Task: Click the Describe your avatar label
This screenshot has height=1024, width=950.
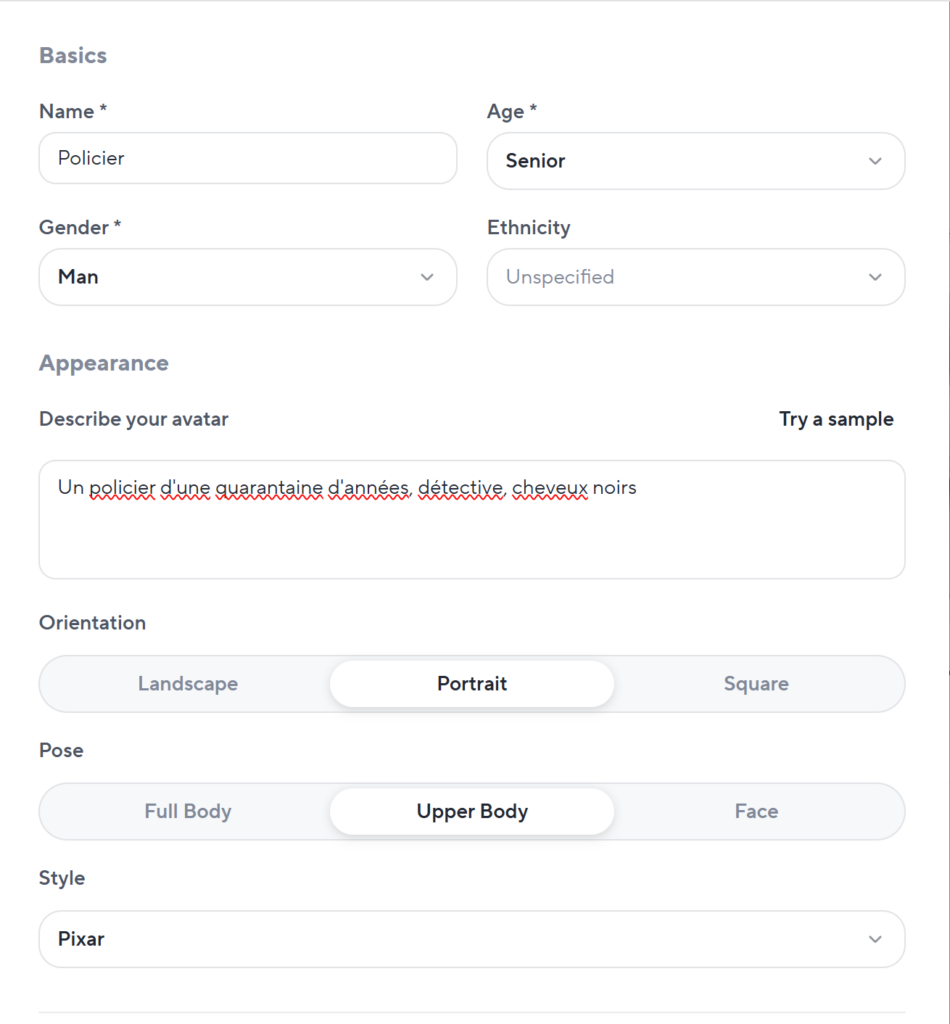Action: 134,419
